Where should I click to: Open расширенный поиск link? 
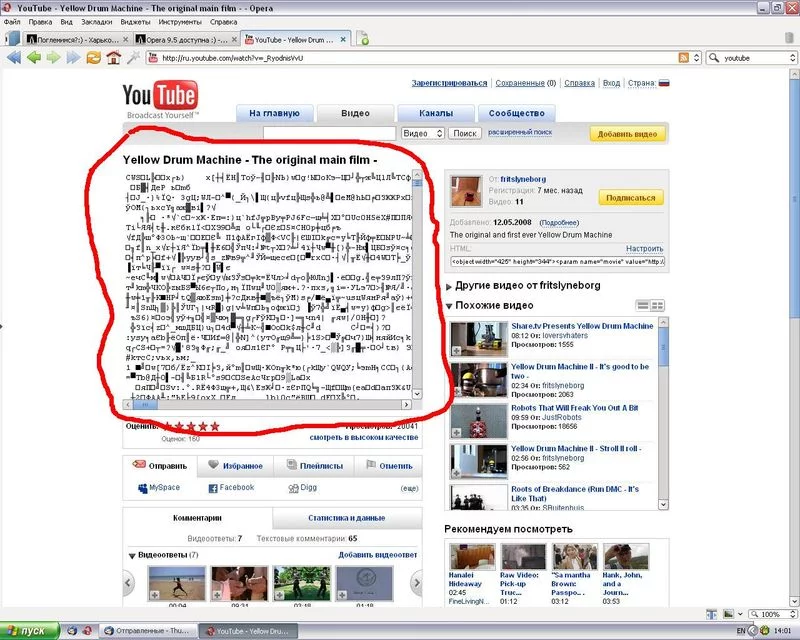coord(520,132)
